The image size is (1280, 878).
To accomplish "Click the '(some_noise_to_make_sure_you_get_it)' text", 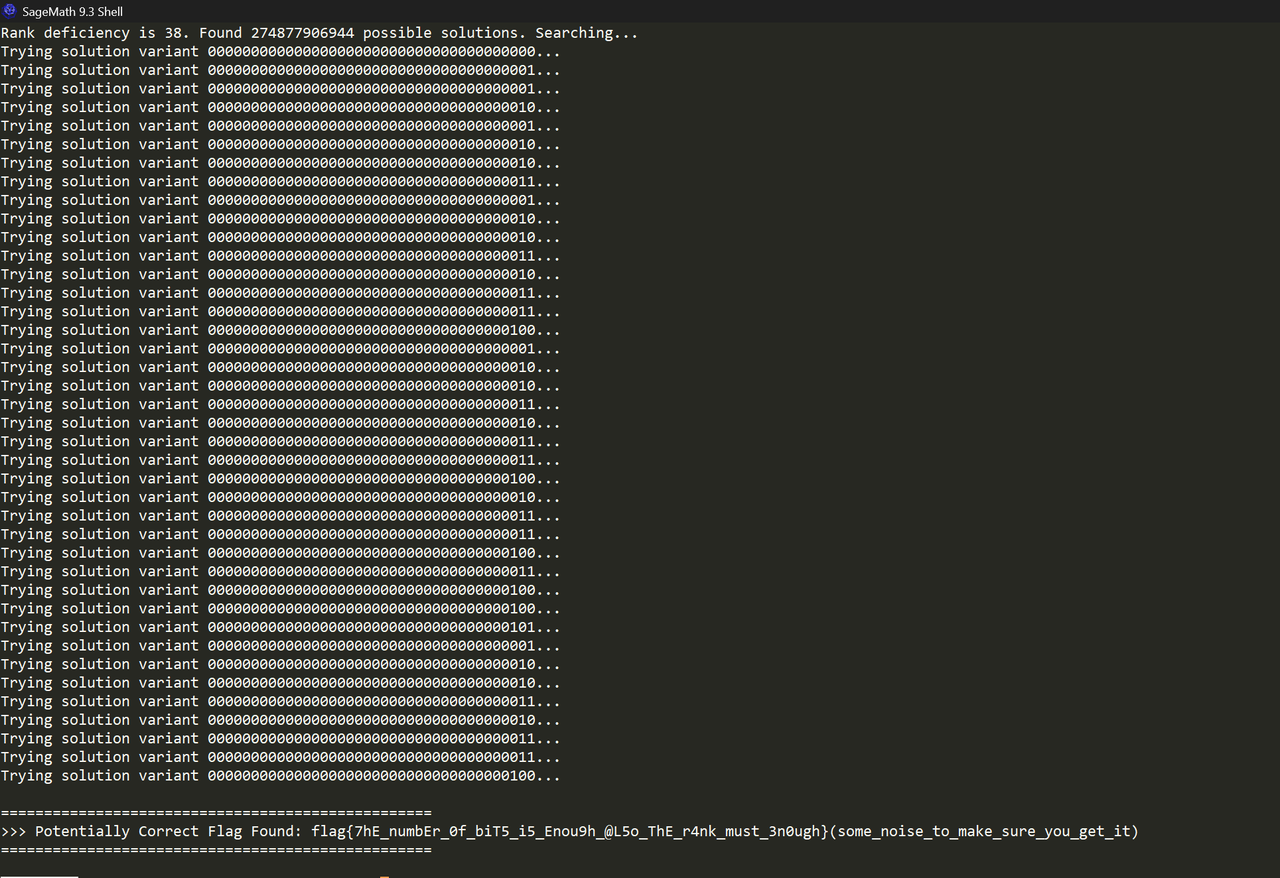I will pos(984,832).
